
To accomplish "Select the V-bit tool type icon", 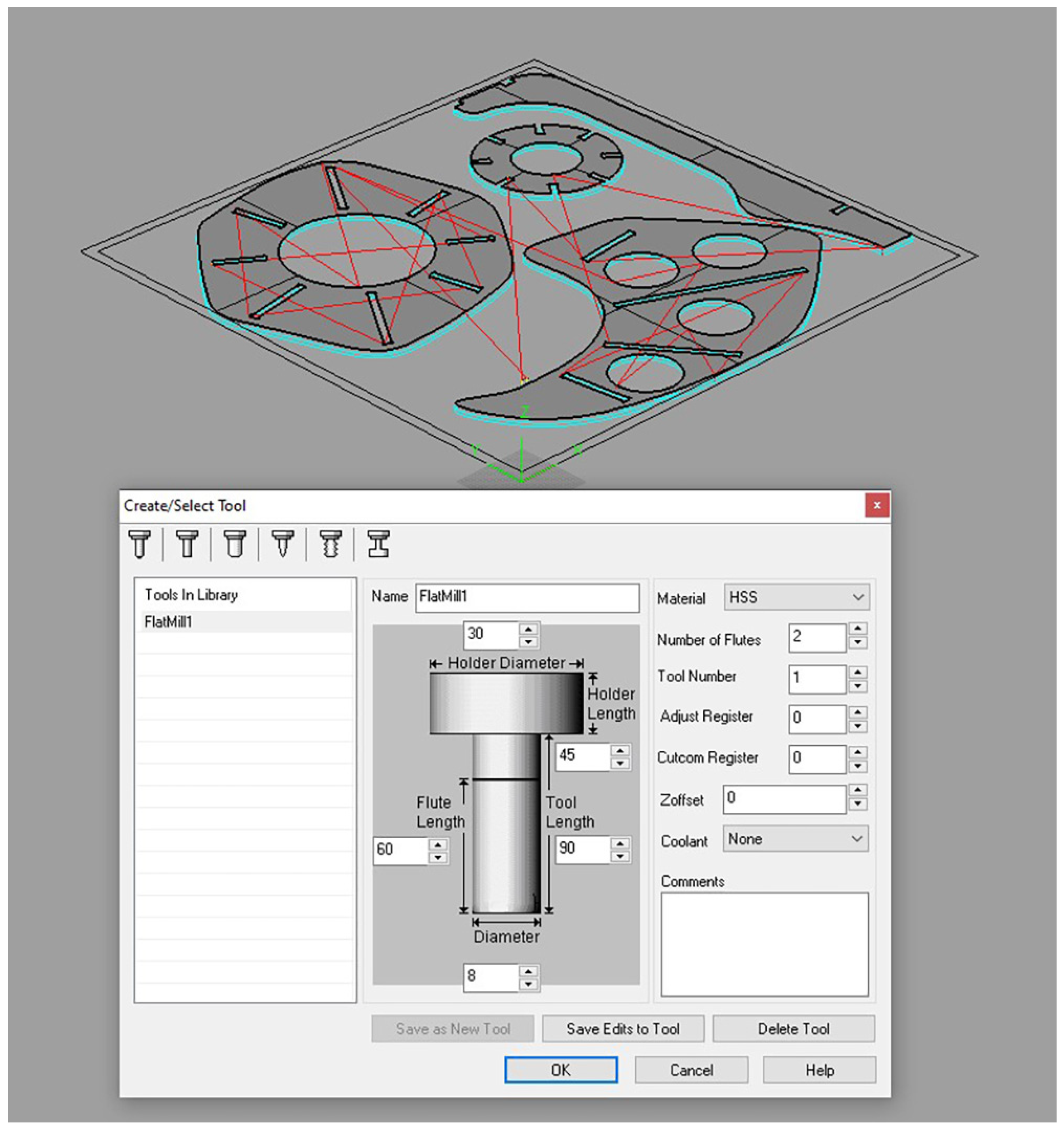I will [283, 544].
